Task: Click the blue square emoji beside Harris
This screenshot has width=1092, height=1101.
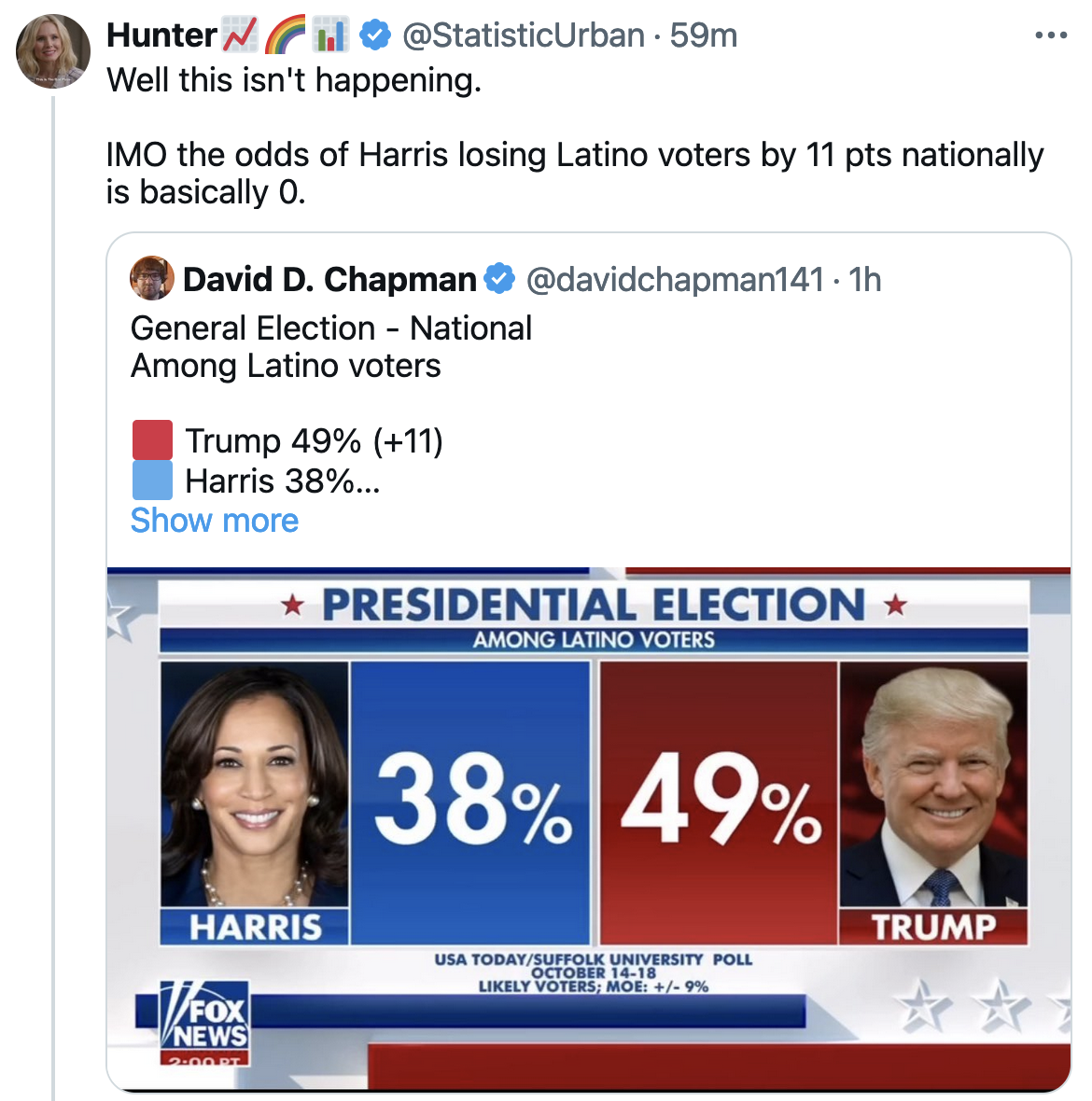Action: (x=152, y=481)
